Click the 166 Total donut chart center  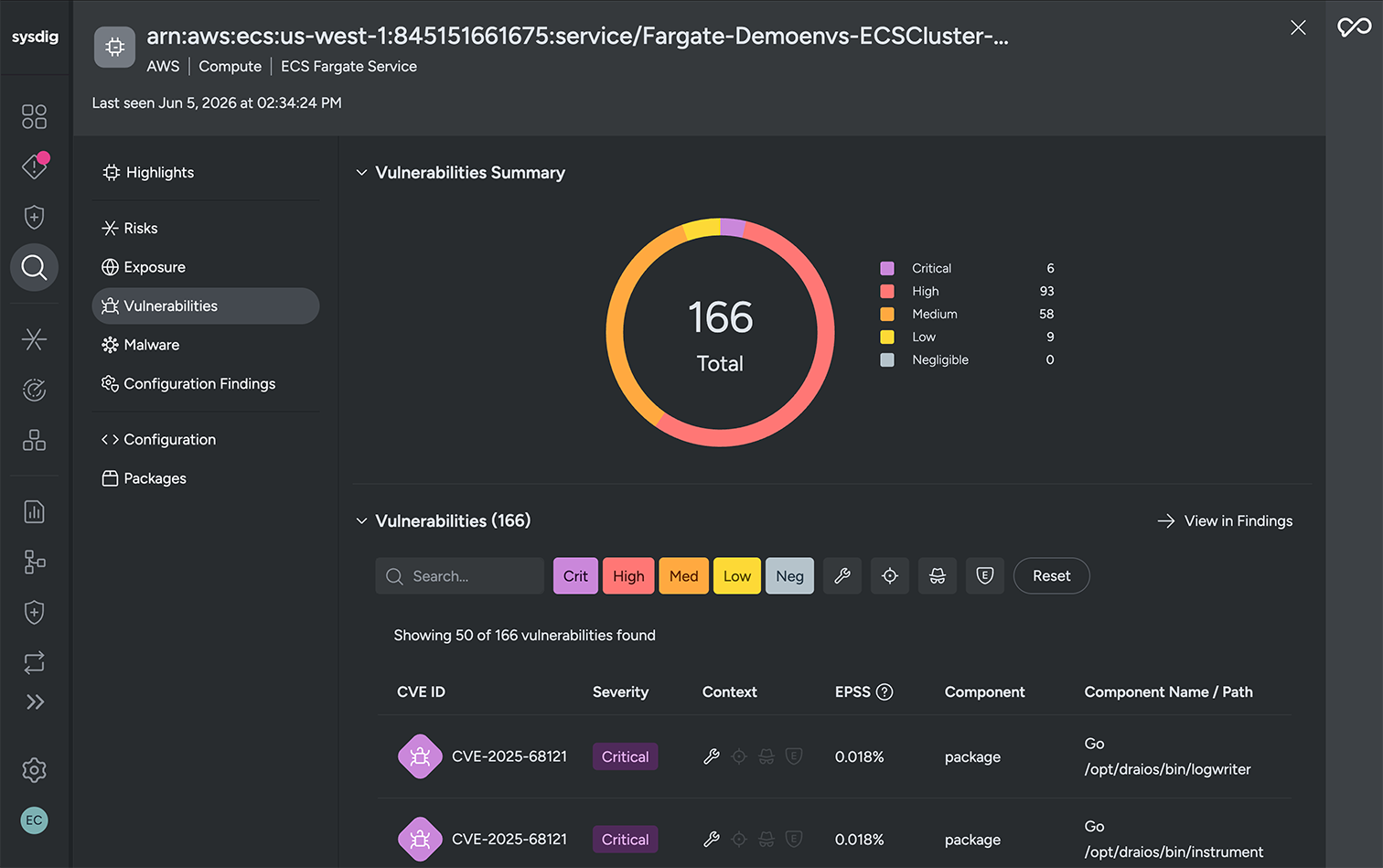click(x=720, y=334)
